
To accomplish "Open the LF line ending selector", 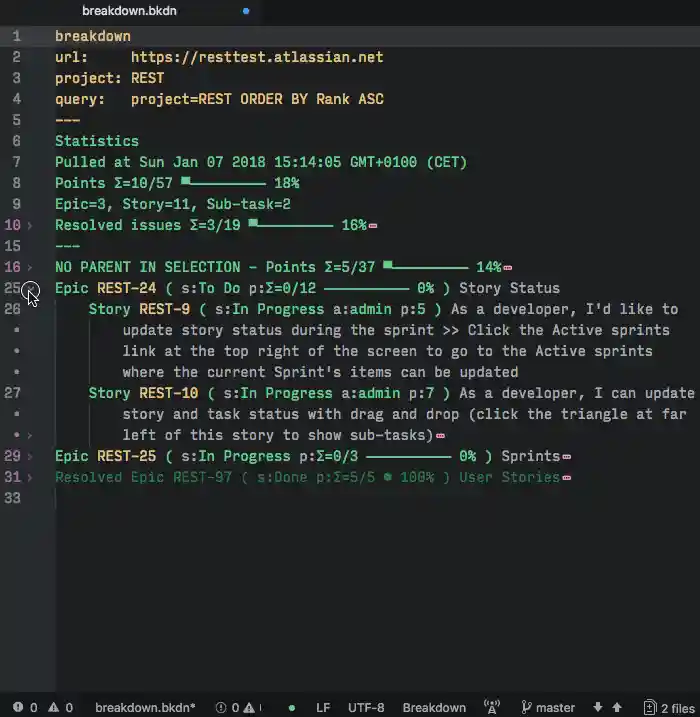I will (323, 707).
